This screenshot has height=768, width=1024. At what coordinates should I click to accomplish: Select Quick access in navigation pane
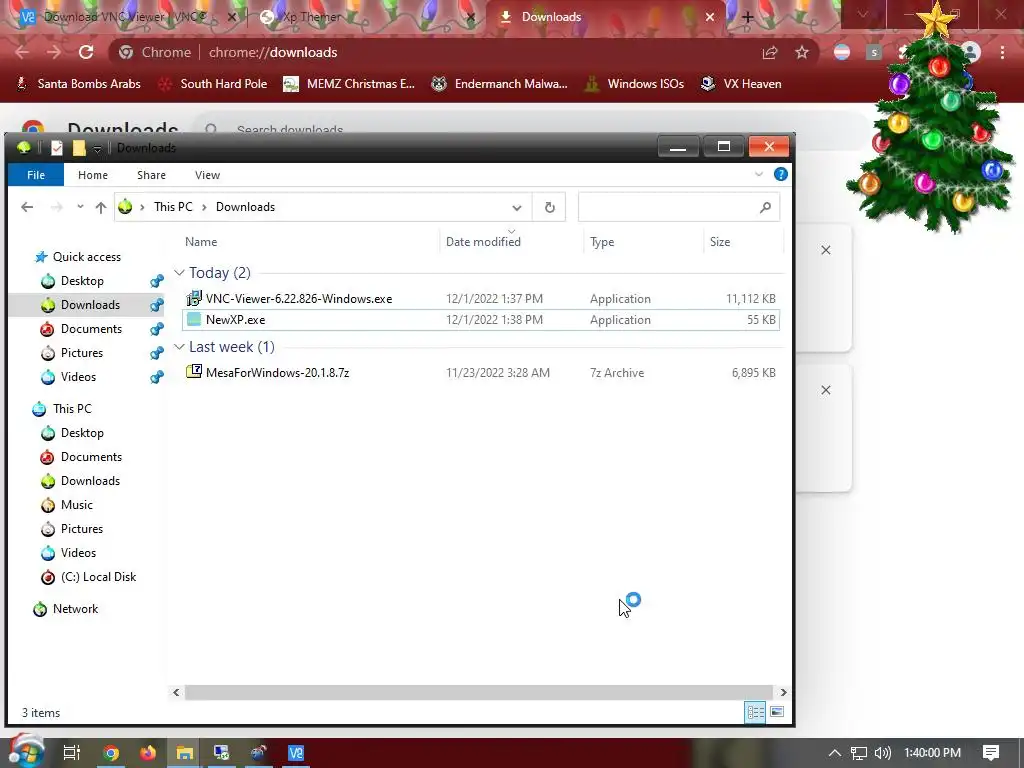point(87,257)
